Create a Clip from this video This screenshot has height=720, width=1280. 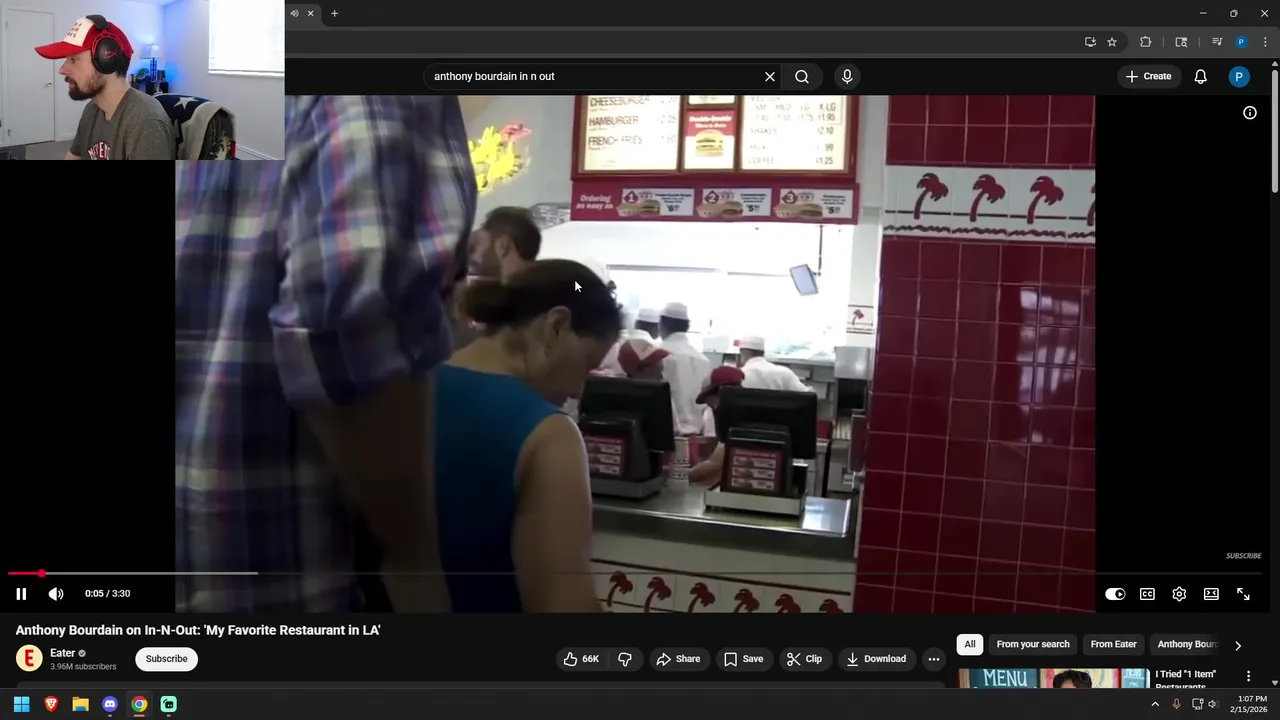tap(804, 659)
